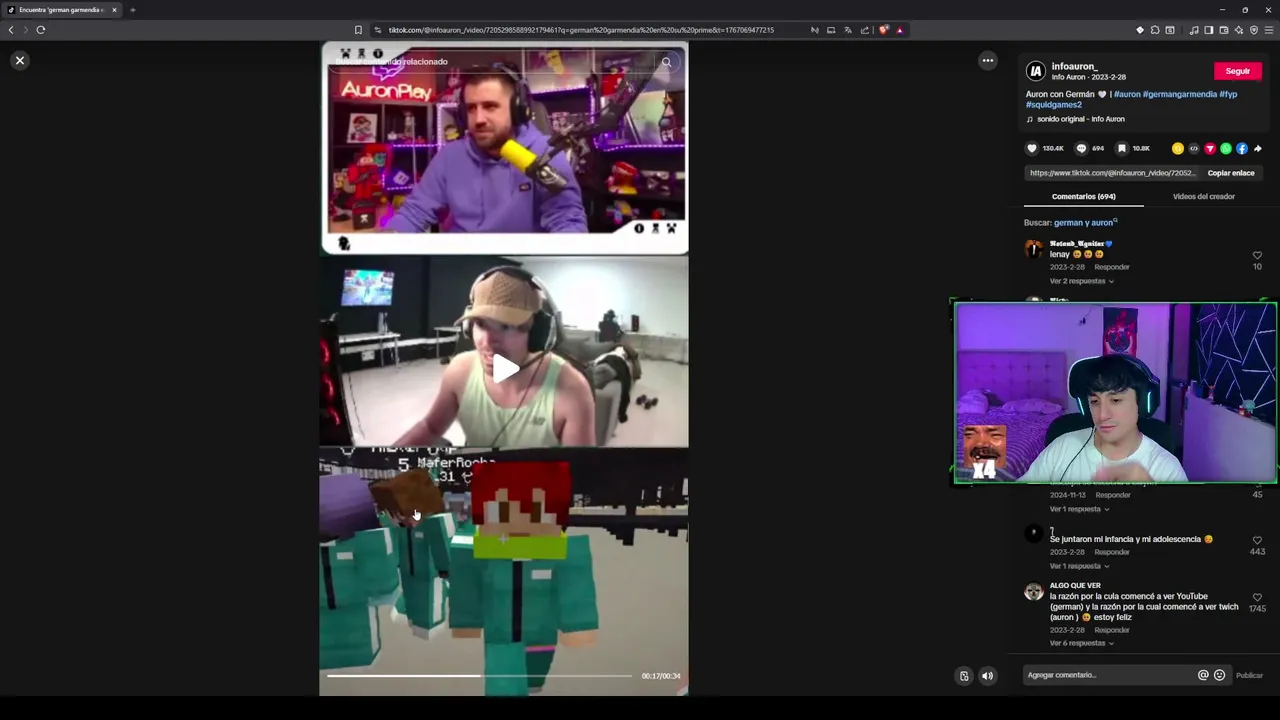Mute the video with speaker icon
The height and width of the screenshot is (720, 1280).
point(987,676)
